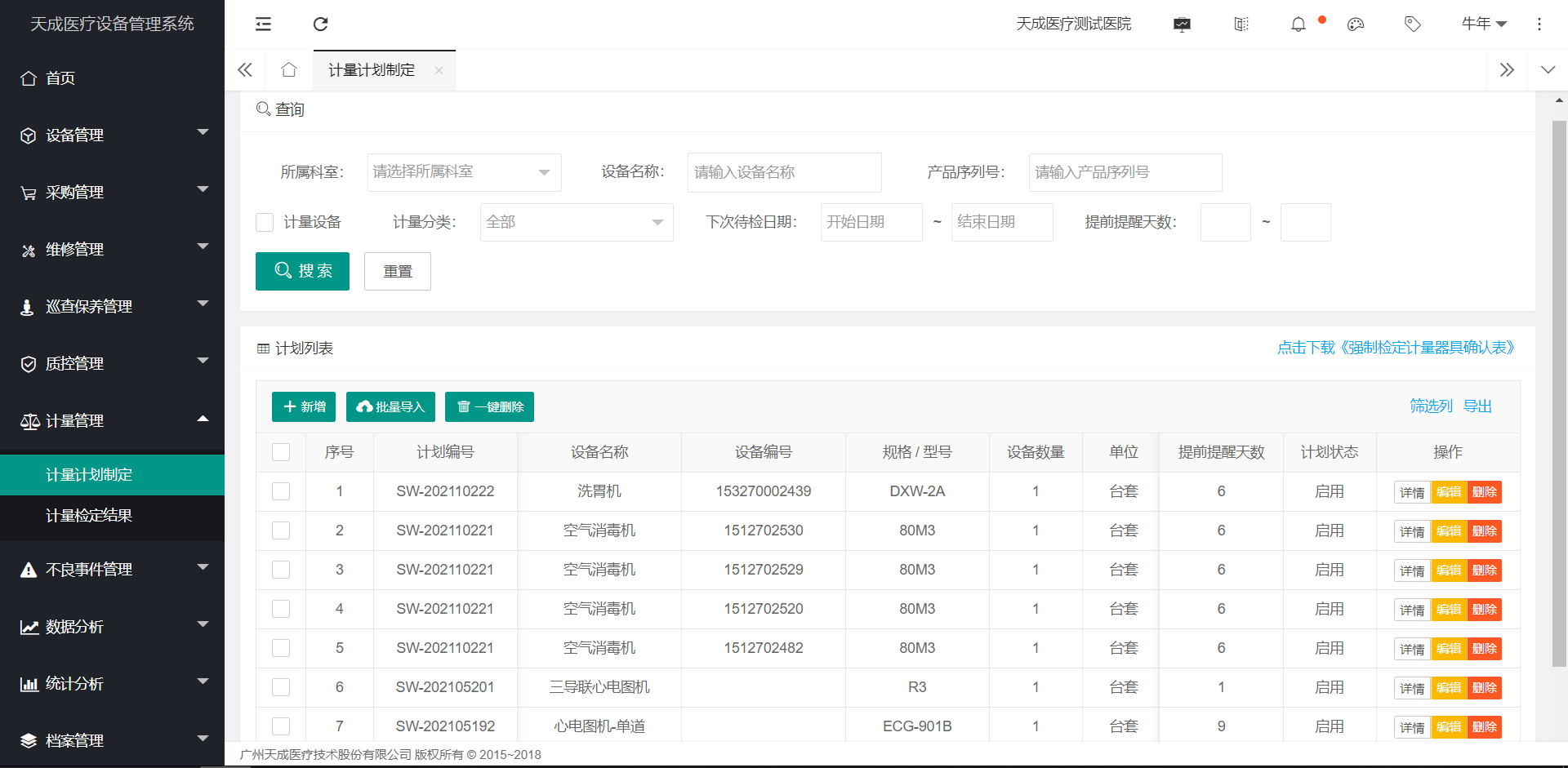Select 计量计划制定 submenu item
The image size is (1568, 768).
tap(112, 475)
